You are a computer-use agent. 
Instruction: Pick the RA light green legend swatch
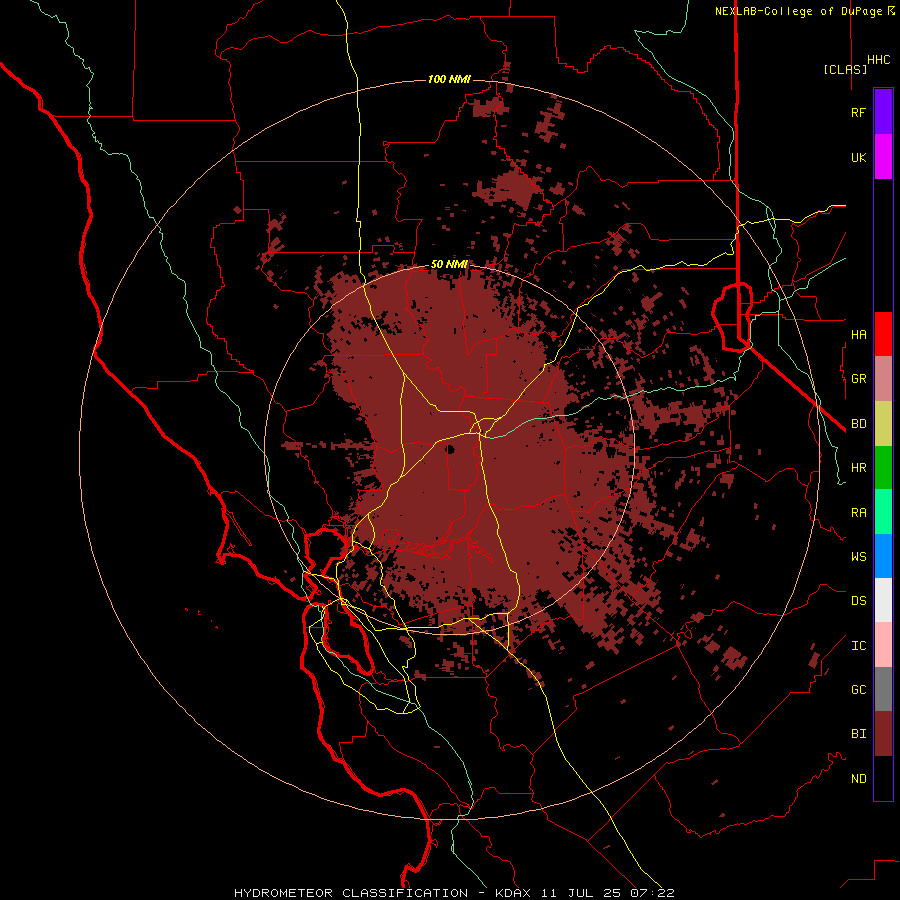[x=883, y=512]
